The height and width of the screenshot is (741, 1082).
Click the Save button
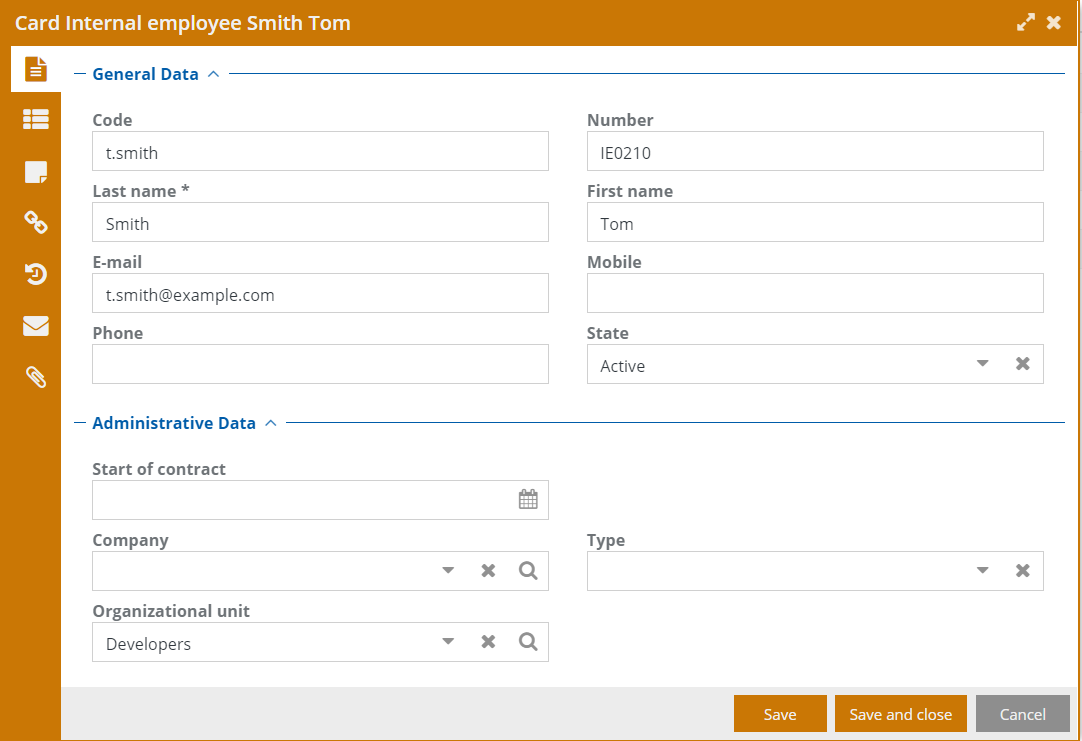(780, 714)
